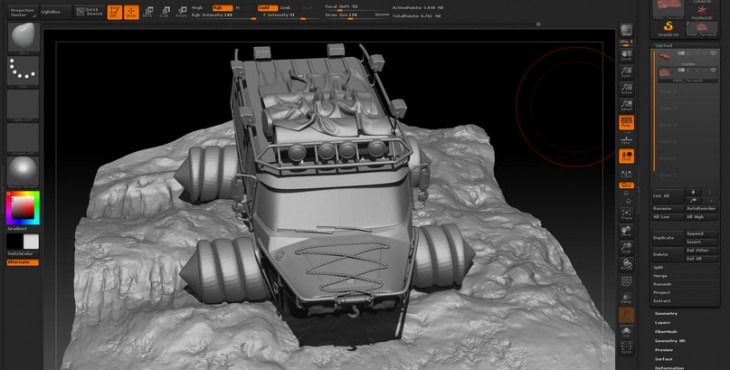Click the SwitchColor button
Viewport: 730px width, 370px height.
click(x=22, y=254)
